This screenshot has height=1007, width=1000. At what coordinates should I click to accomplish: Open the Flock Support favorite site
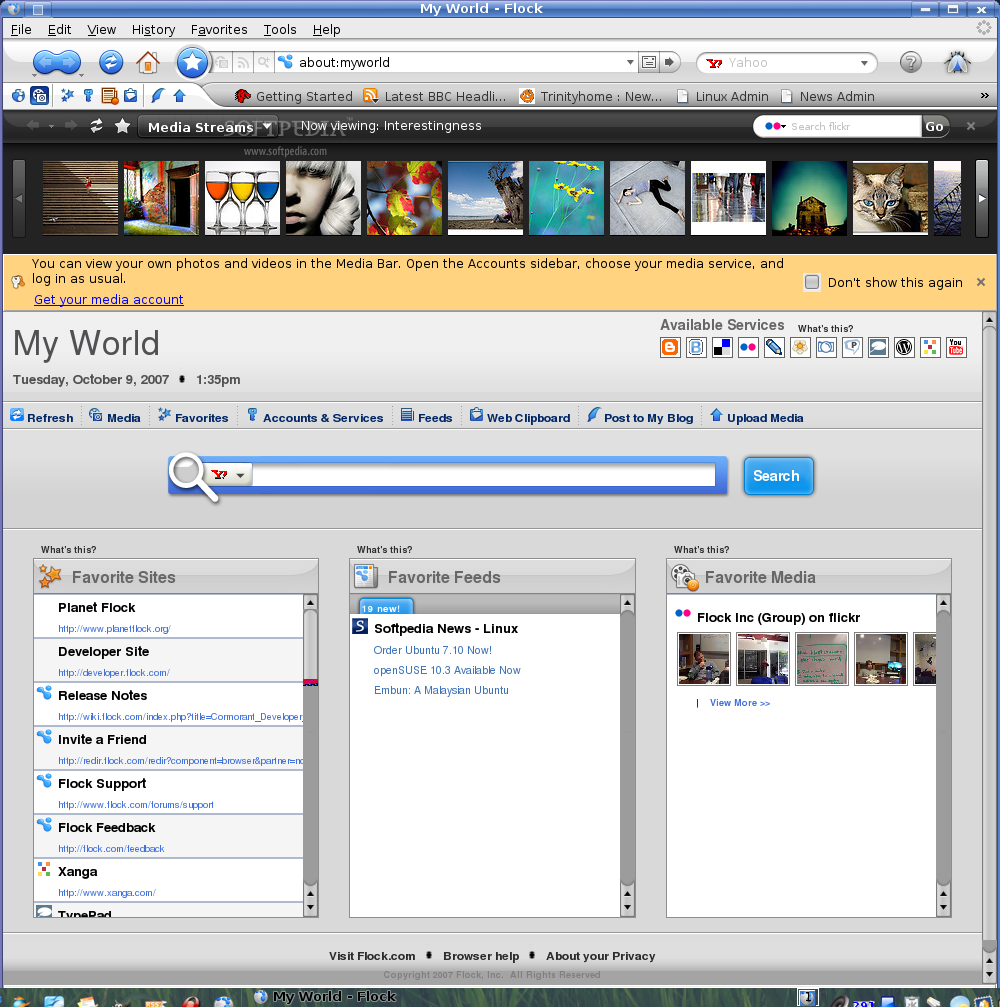click(168, 792)
